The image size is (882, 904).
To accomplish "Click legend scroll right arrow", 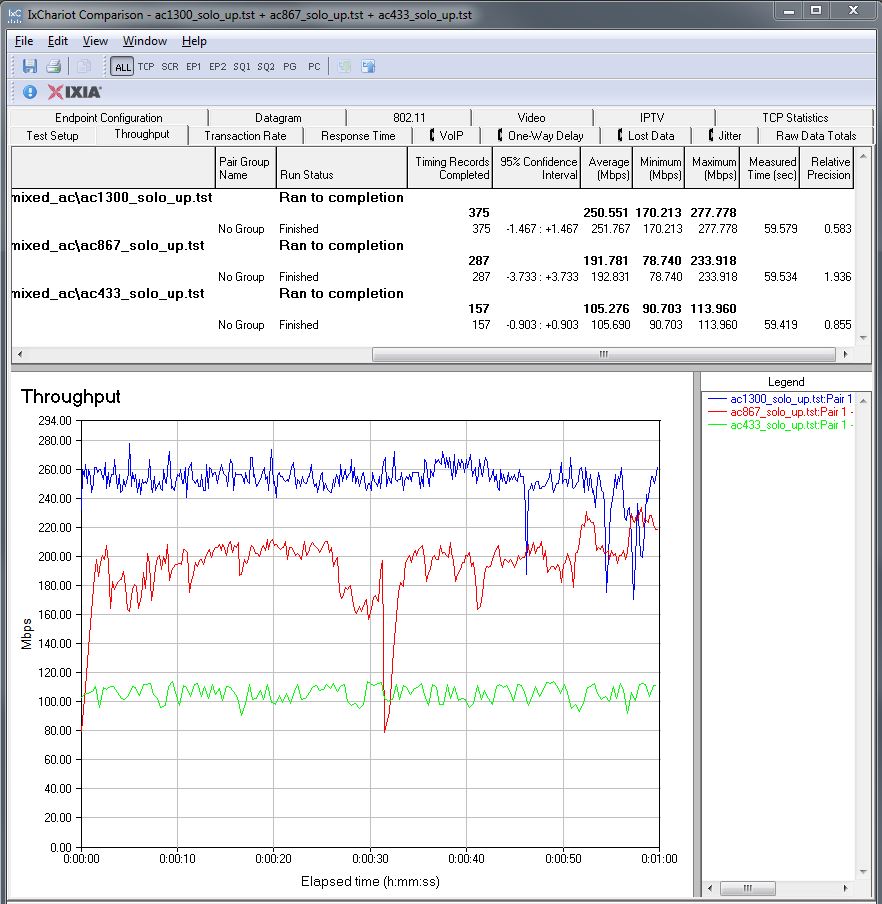I will tap(845, 888).
